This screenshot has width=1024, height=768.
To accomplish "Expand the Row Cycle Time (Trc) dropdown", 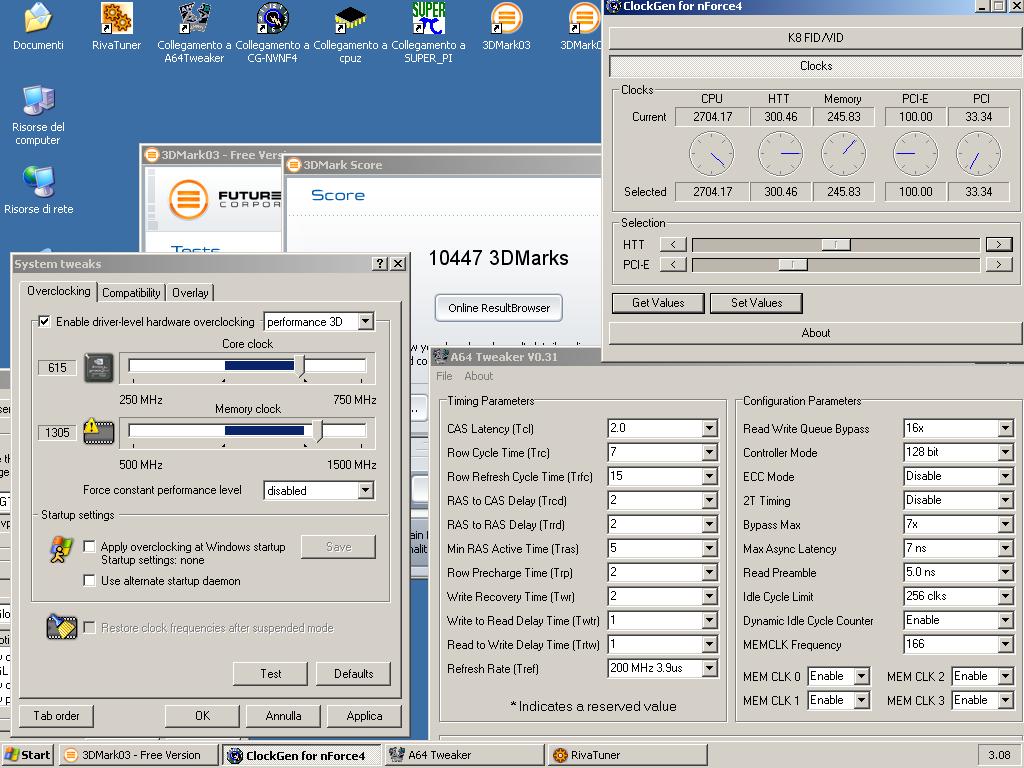I will 709,453.
